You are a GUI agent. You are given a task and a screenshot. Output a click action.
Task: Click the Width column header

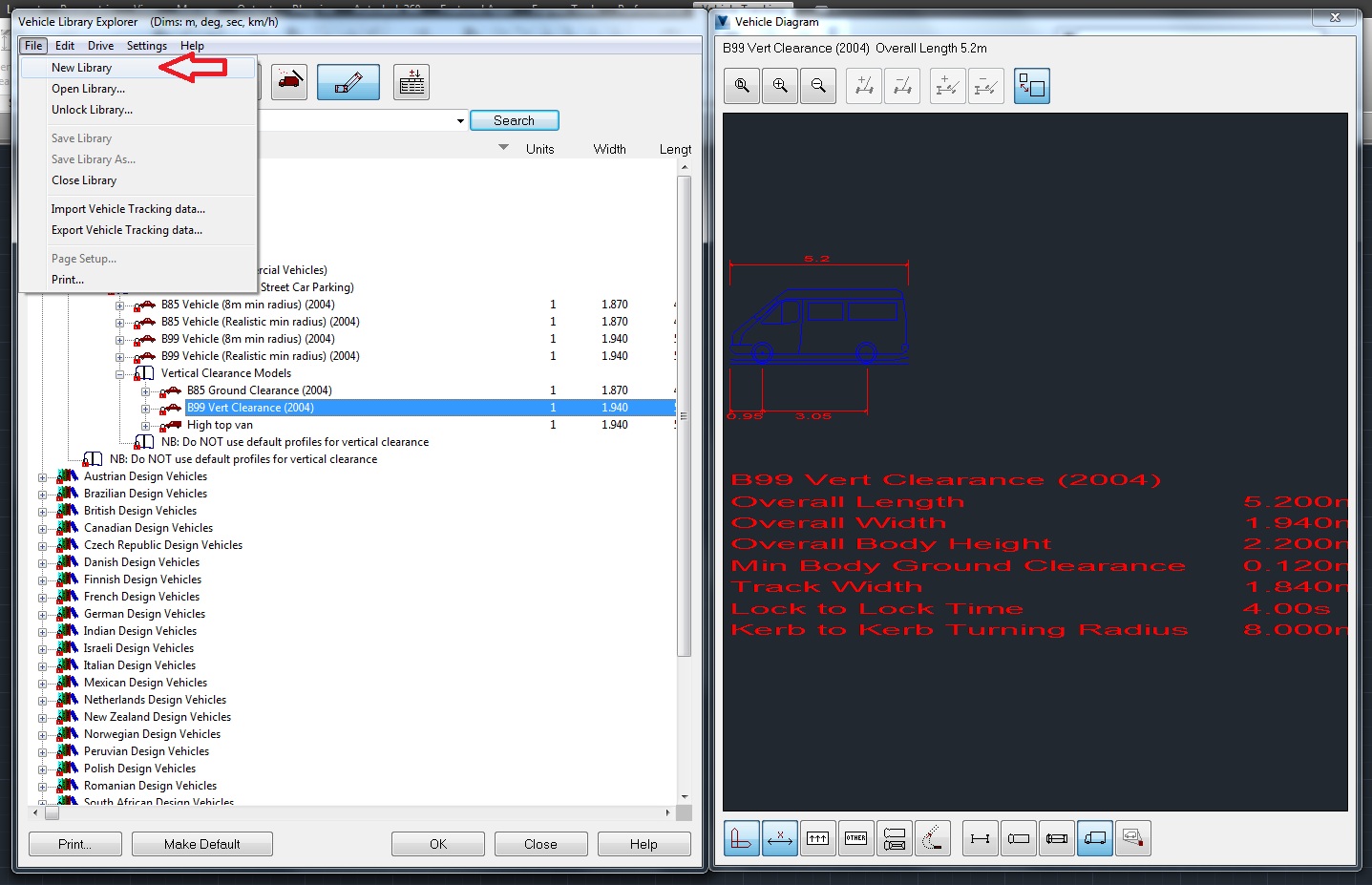609,149
